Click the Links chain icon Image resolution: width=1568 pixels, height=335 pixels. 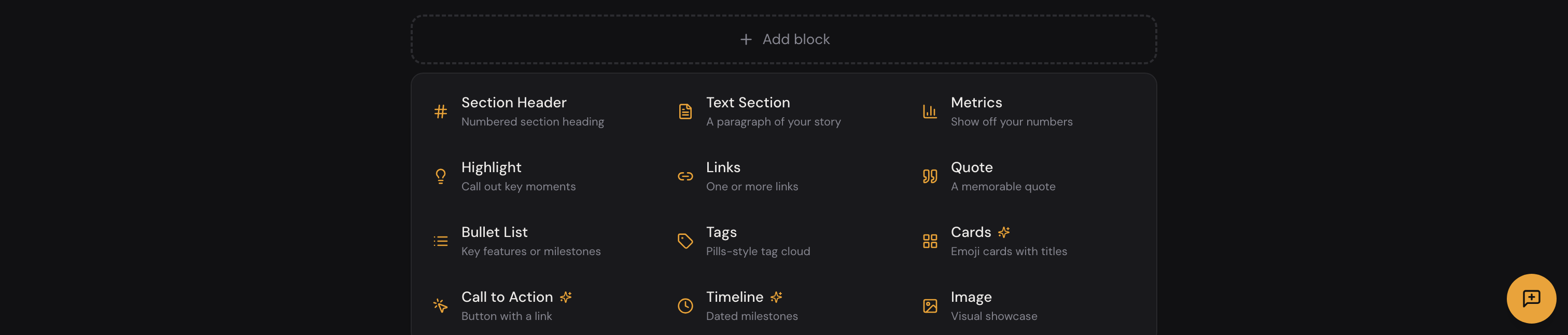click(x=685, y=176)
